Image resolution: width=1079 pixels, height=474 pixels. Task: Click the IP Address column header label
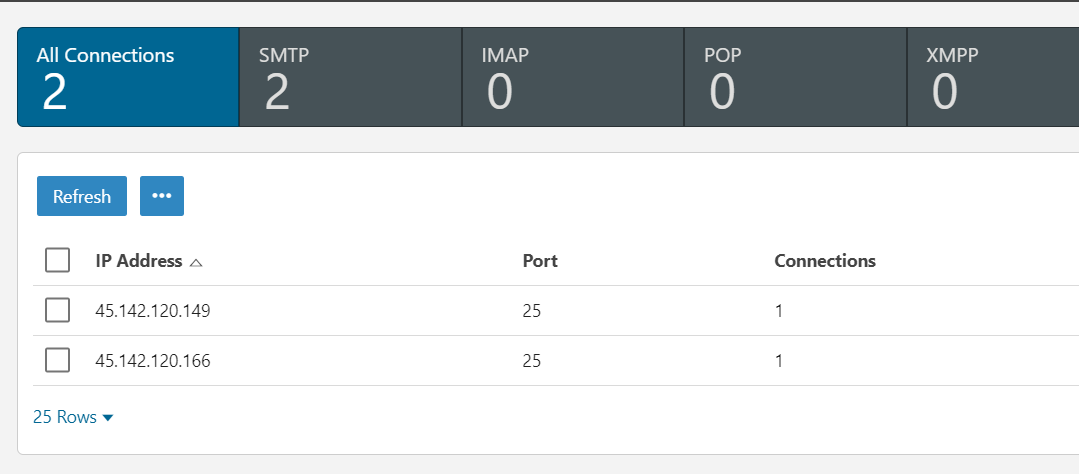[x=139, y=261]
